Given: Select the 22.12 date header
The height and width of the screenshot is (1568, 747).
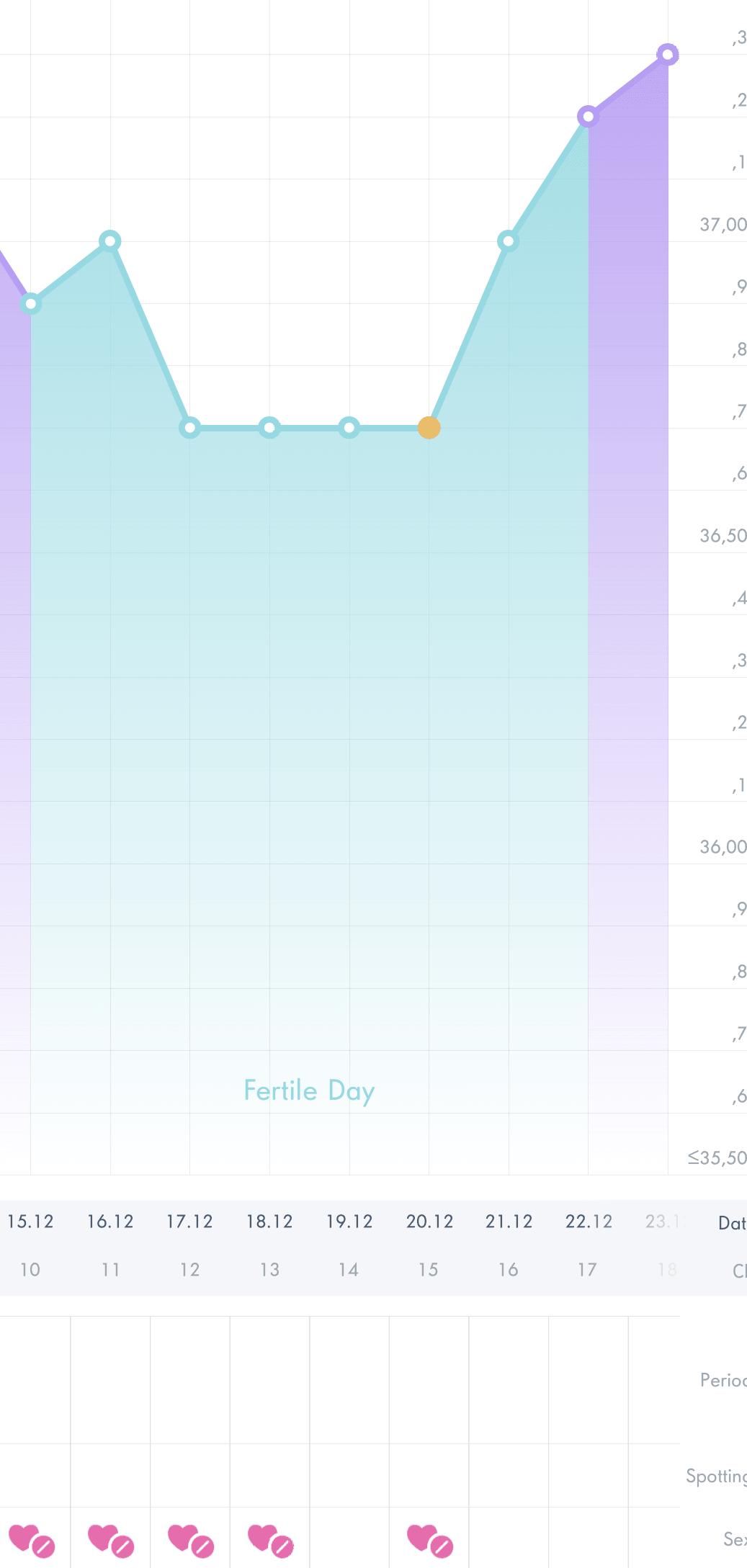Looking at the screenshot, I should click(x=589, y=1222).
